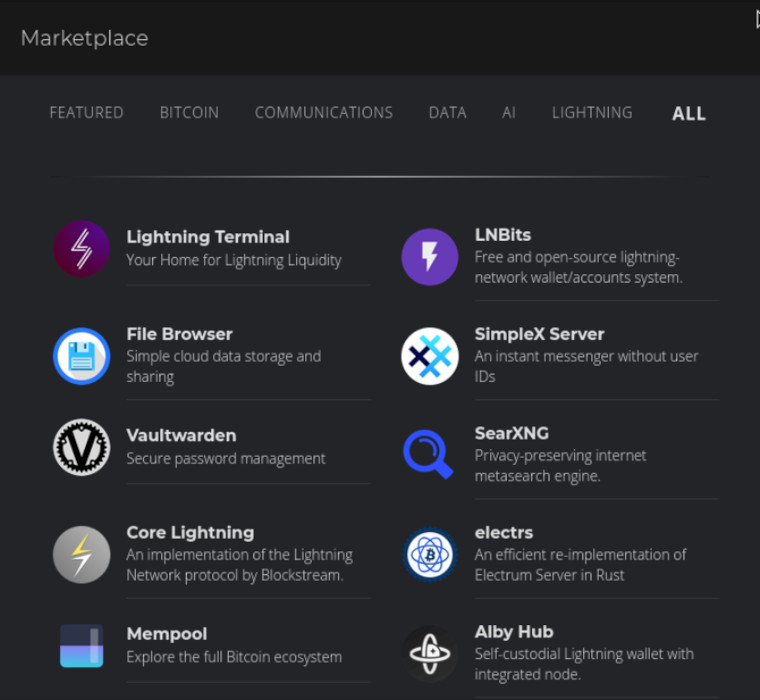The image size is (760, 700).
Task: Open the SimpleX Server cross logo icon
Action: point(430,356)
